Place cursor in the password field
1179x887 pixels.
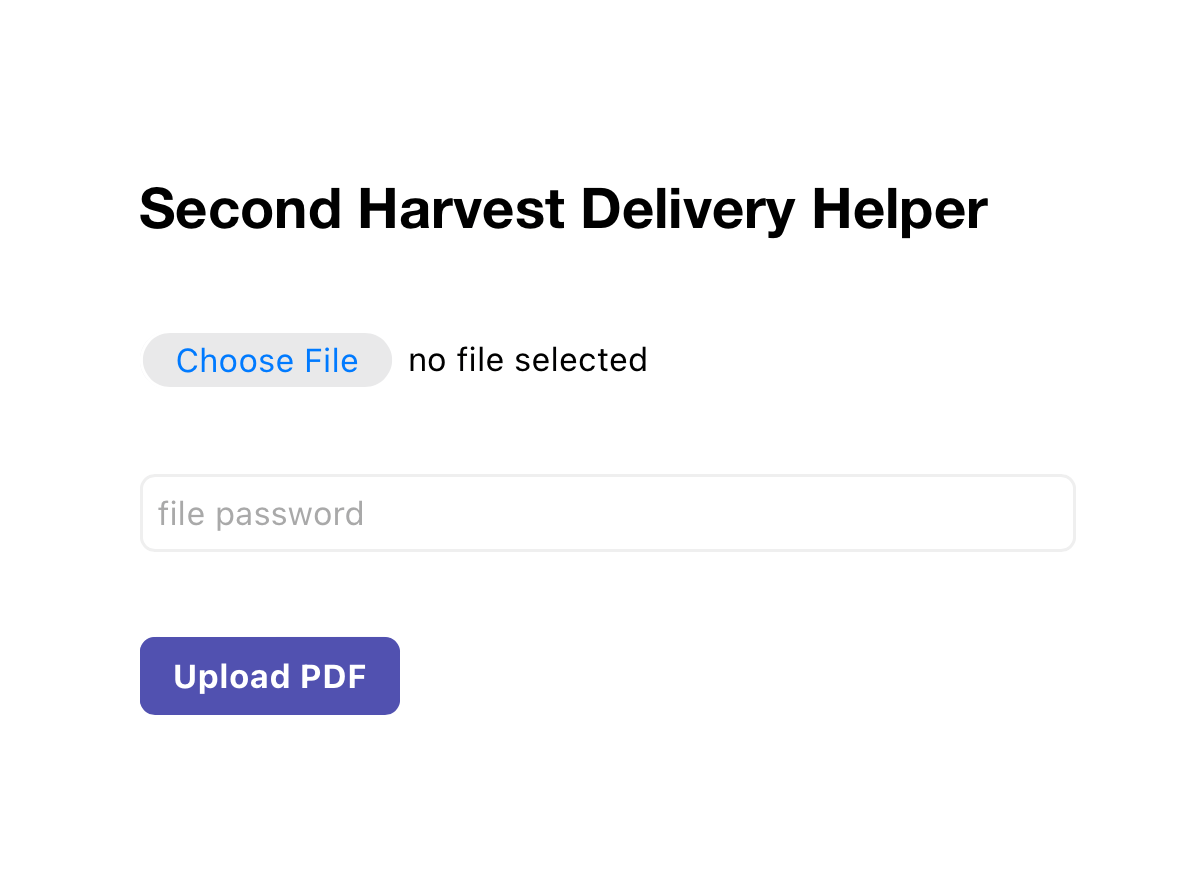[x=607, y=513]
